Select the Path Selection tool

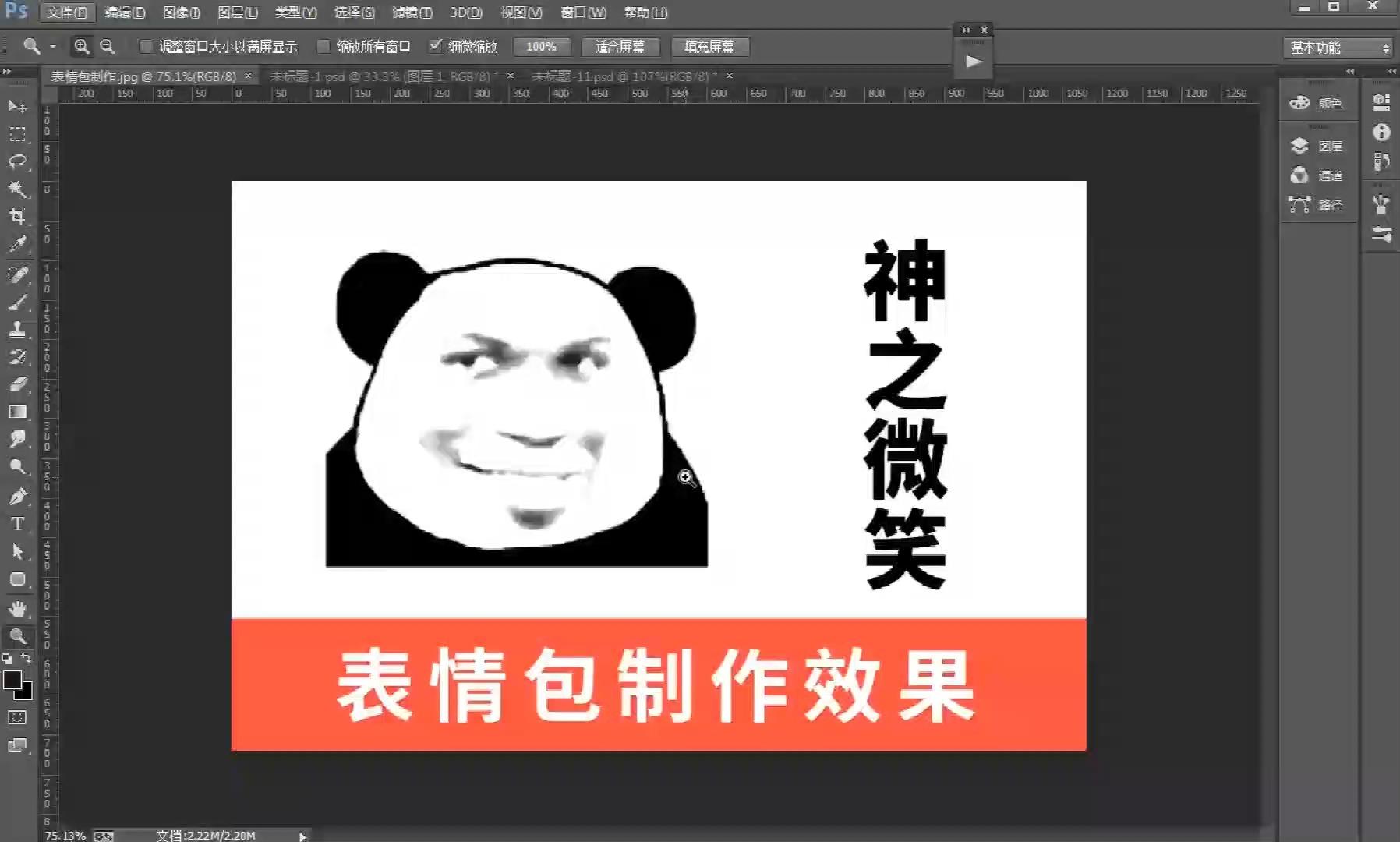(x=17, y=552)
